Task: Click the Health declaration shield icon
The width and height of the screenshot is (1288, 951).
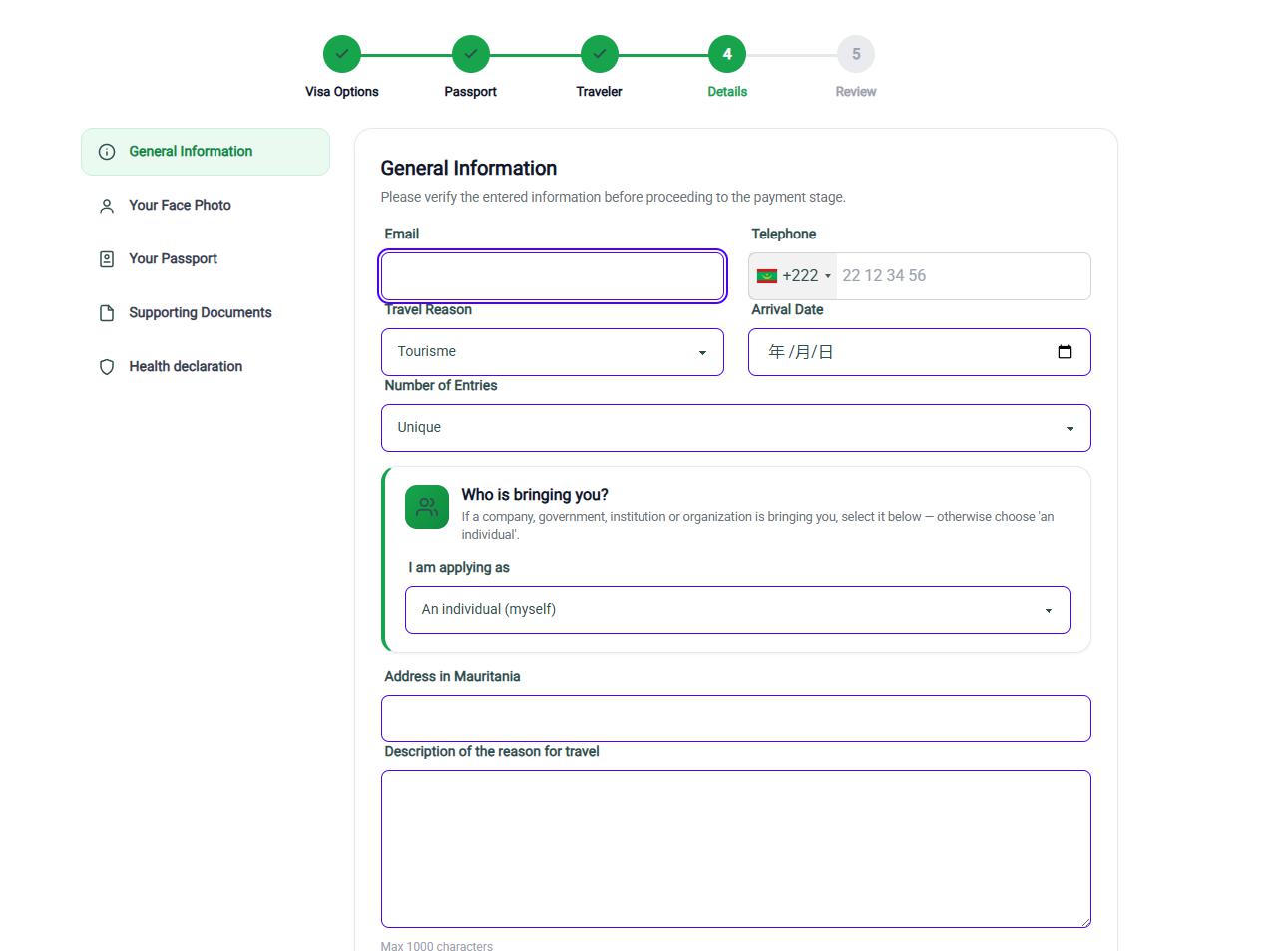Action: click(107, 367)
